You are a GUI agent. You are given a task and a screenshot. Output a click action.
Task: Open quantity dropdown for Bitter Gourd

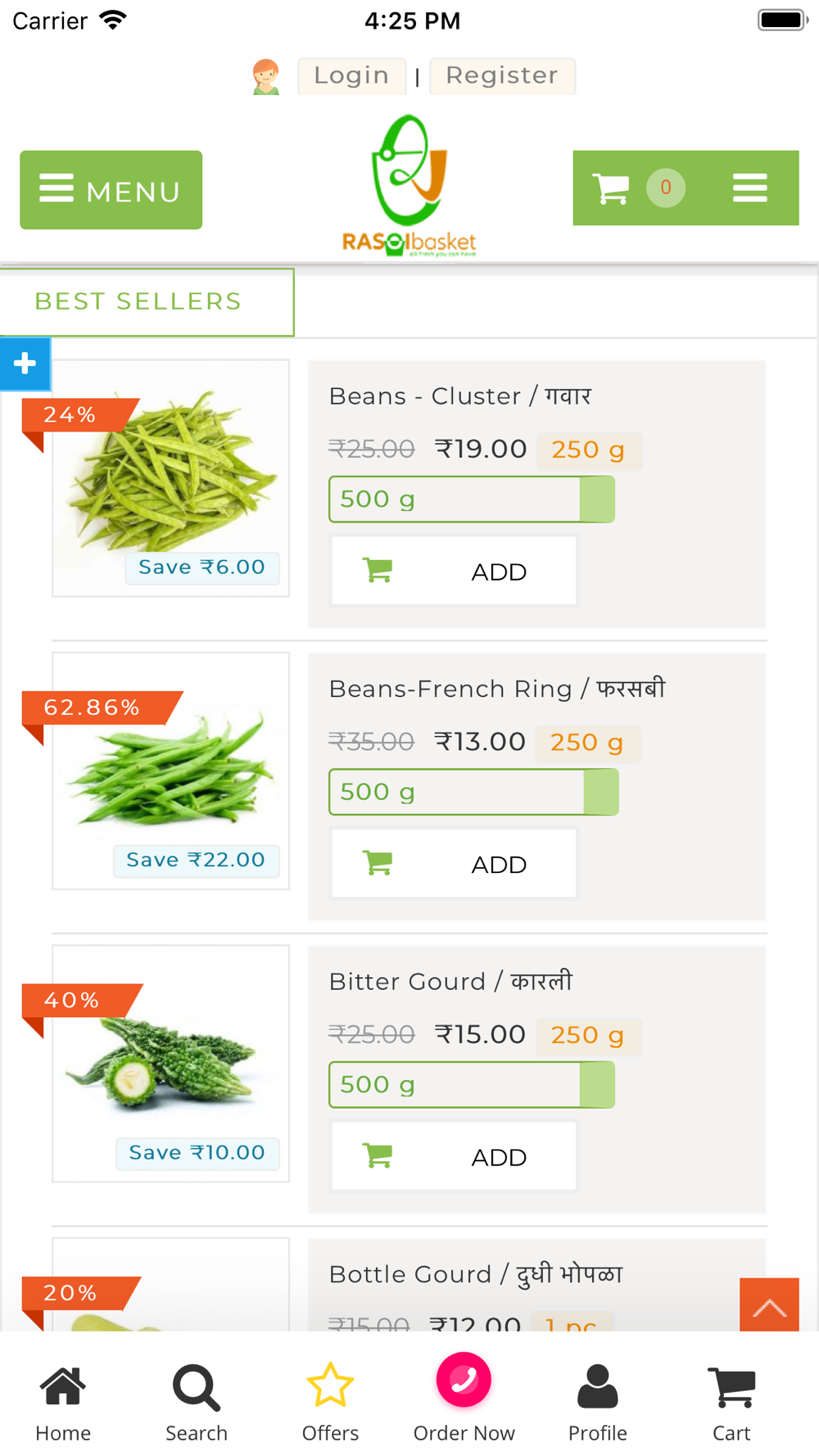[471, 1085]
